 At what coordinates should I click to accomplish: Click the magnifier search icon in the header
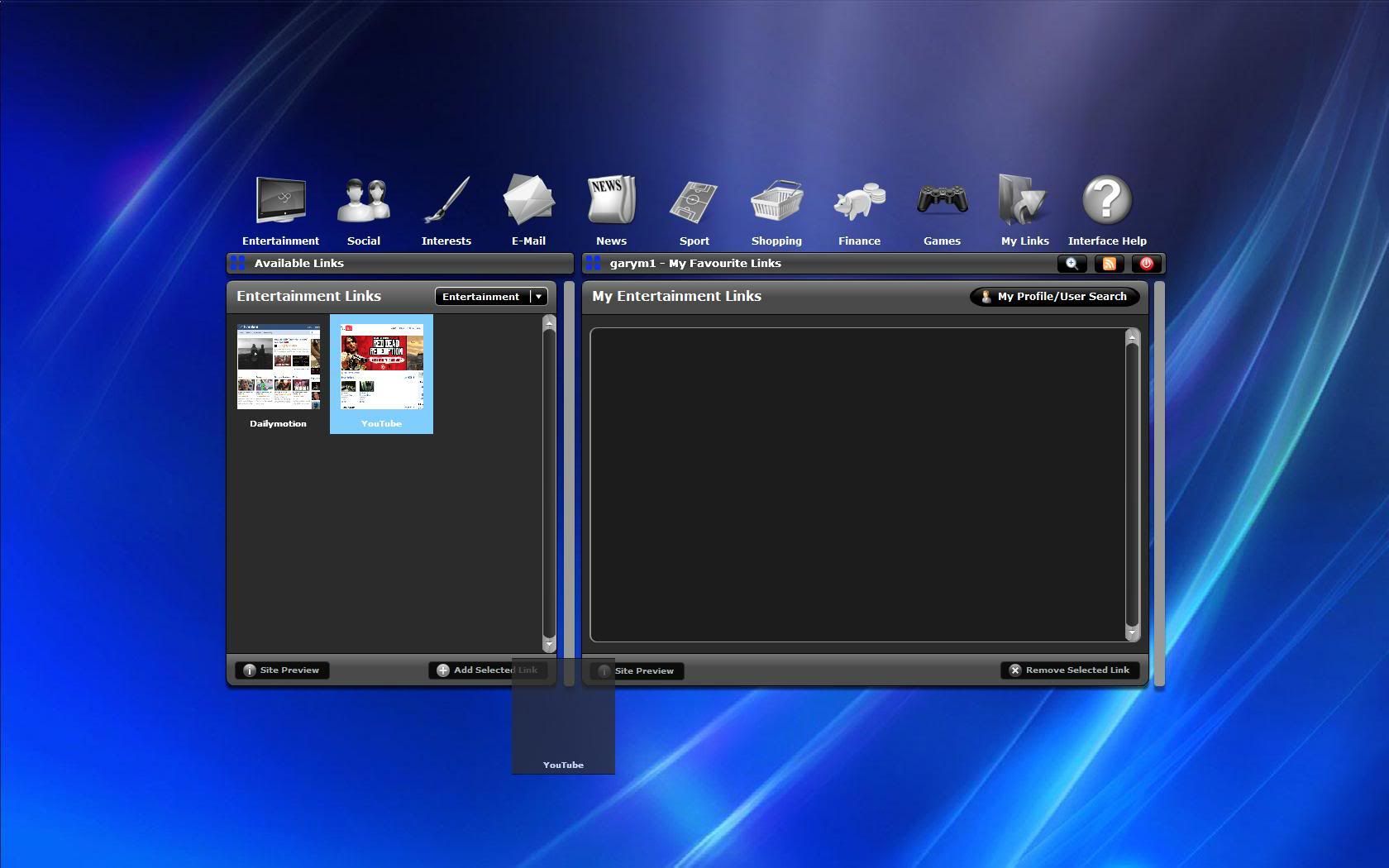point(1072,264)
